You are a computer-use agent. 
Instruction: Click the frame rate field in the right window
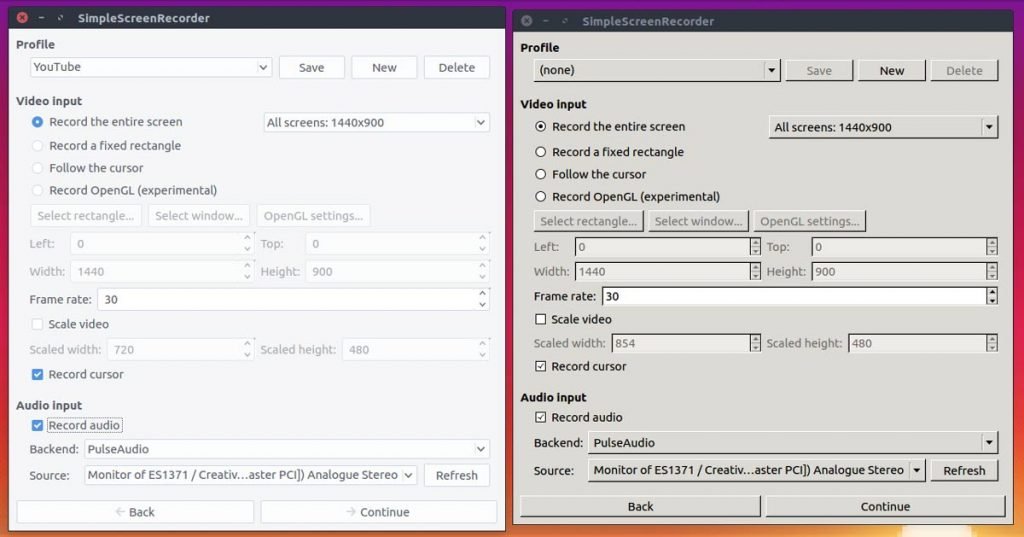pos(792,296)
